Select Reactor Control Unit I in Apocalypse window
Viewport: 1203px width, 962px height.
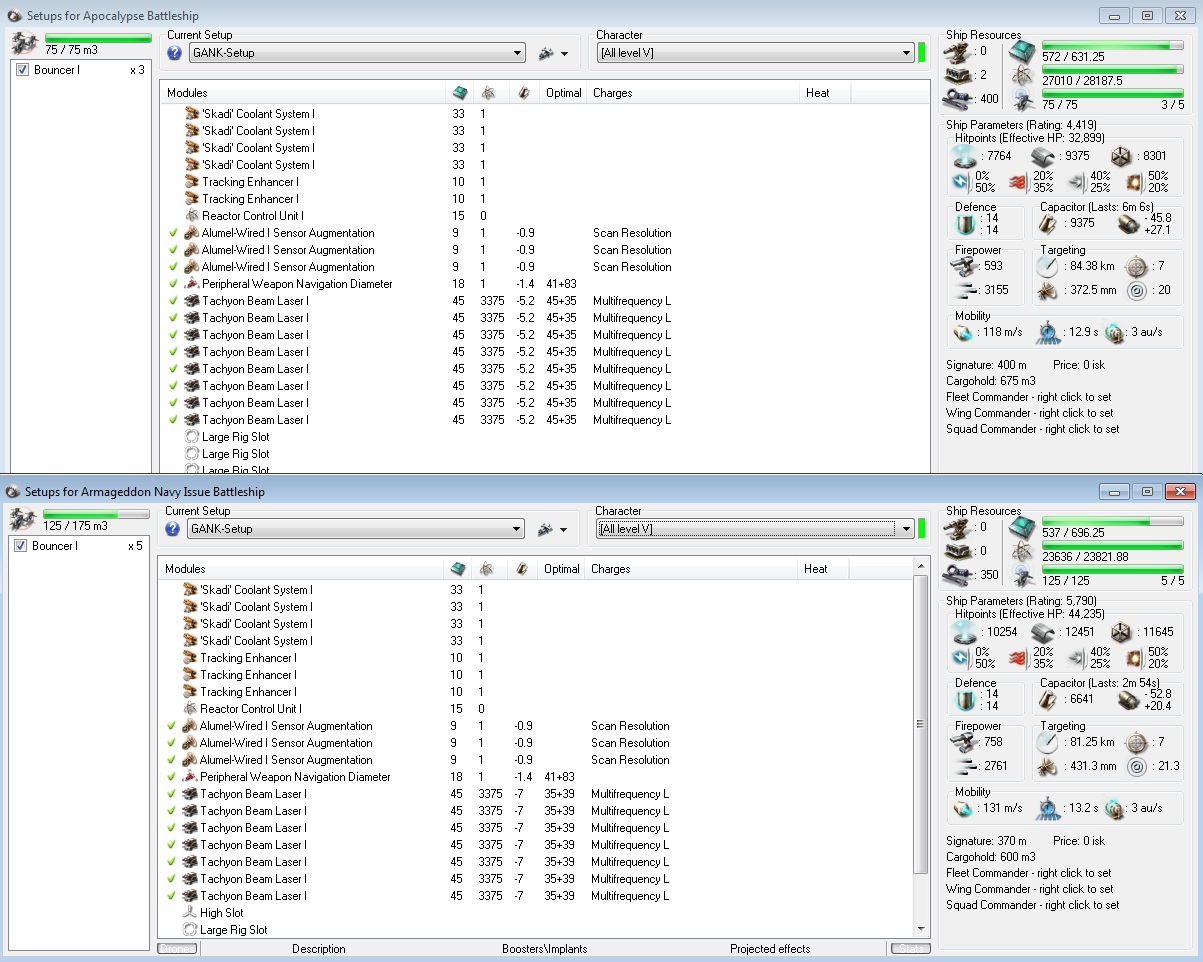click(x=252, y=216)
